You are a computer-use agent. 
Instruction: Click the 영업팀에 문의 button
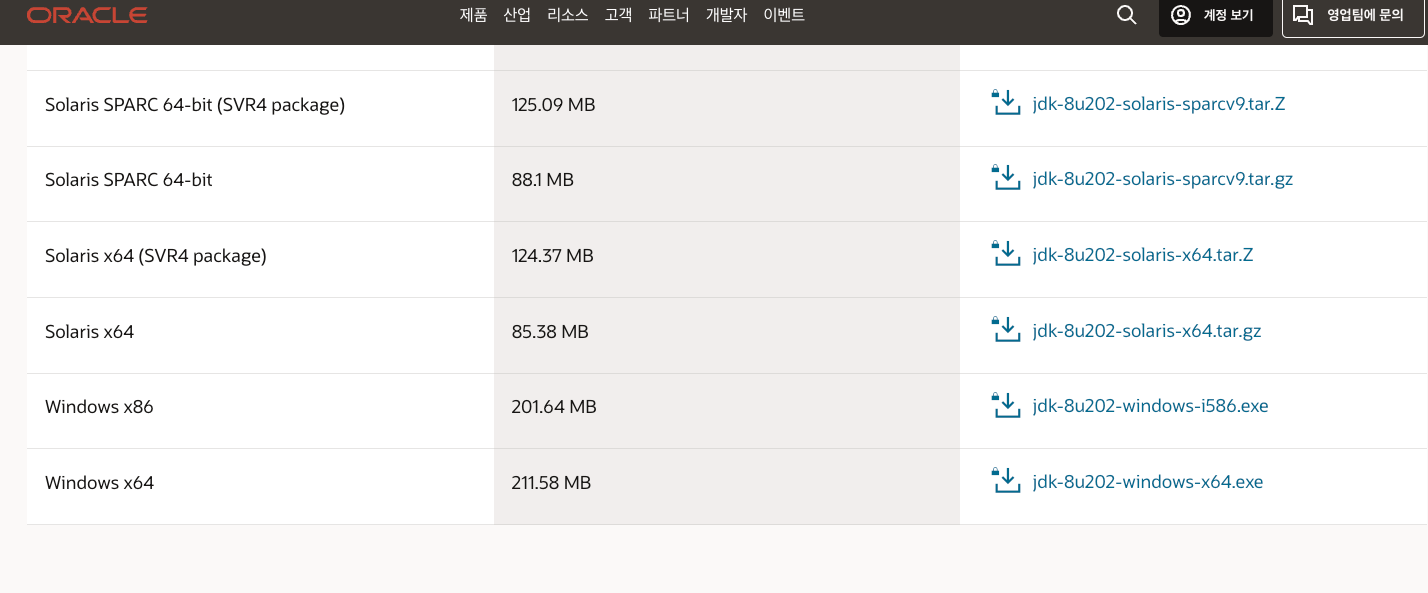[1353, 16]
